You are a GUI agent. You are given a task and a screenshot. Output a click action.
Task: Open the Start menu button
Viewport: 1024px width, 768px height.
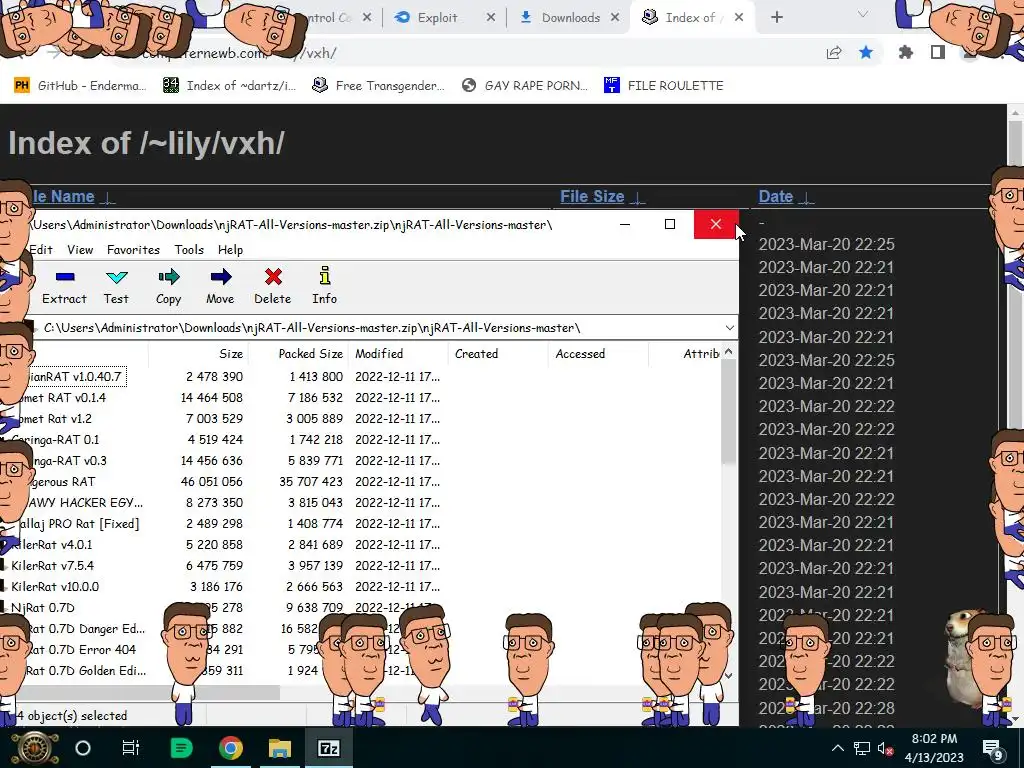pyautogui.click(x=34, y=748)
